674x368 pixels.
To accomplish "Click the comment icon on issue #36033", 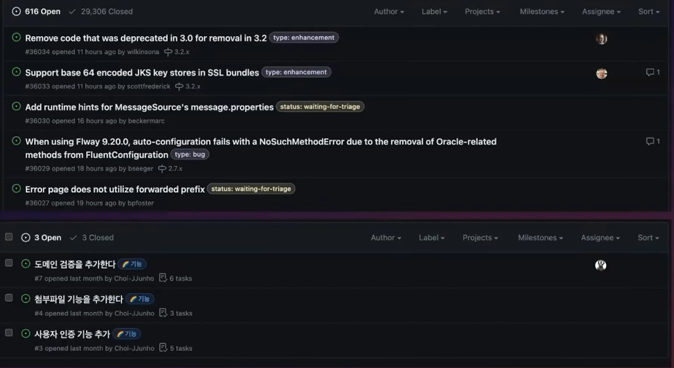I will 650,72.
